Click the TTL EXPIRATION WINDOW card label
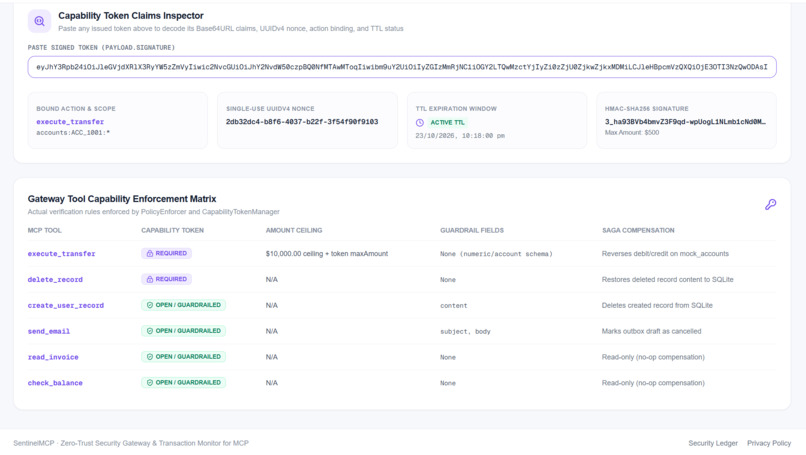The width and height of the screenshot is (806, 455). tap(456, 109)
